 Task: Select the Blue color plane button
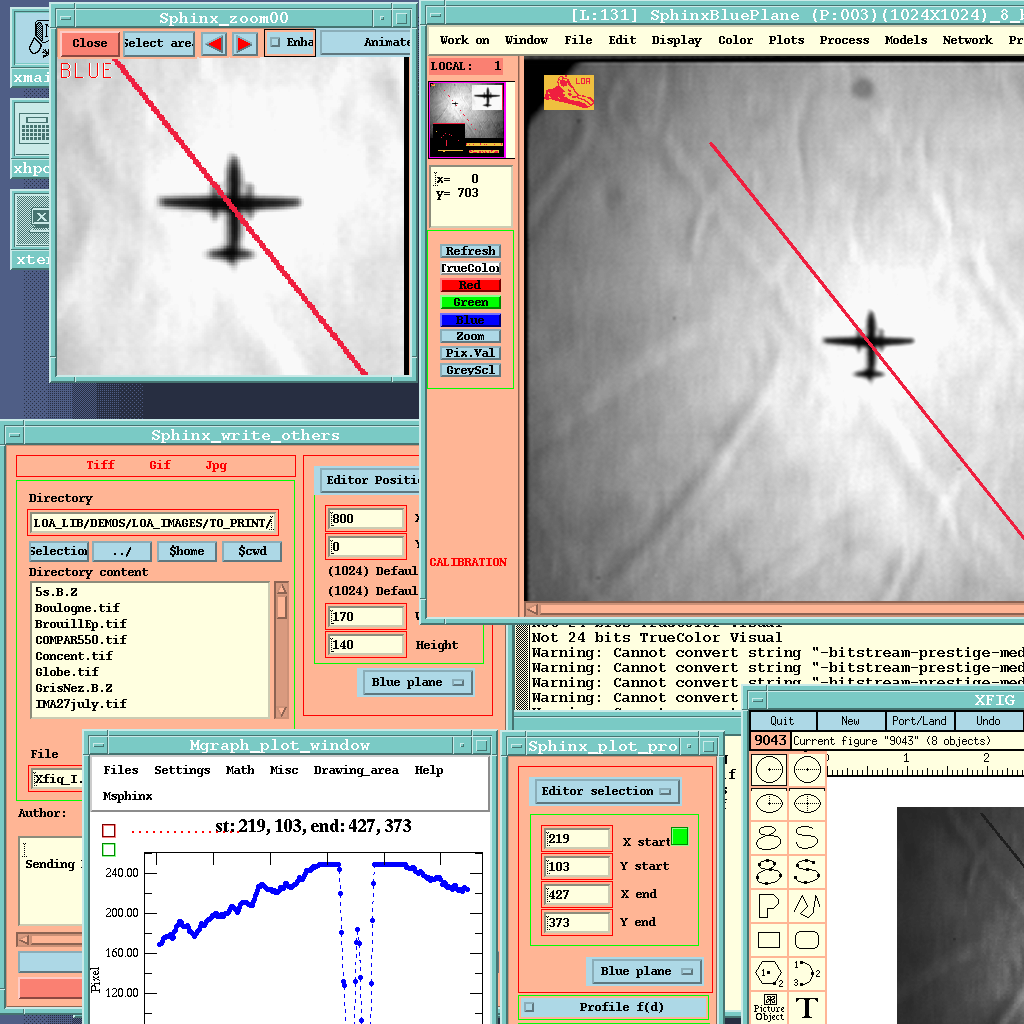pyautogui.click(x=470, y=320)
